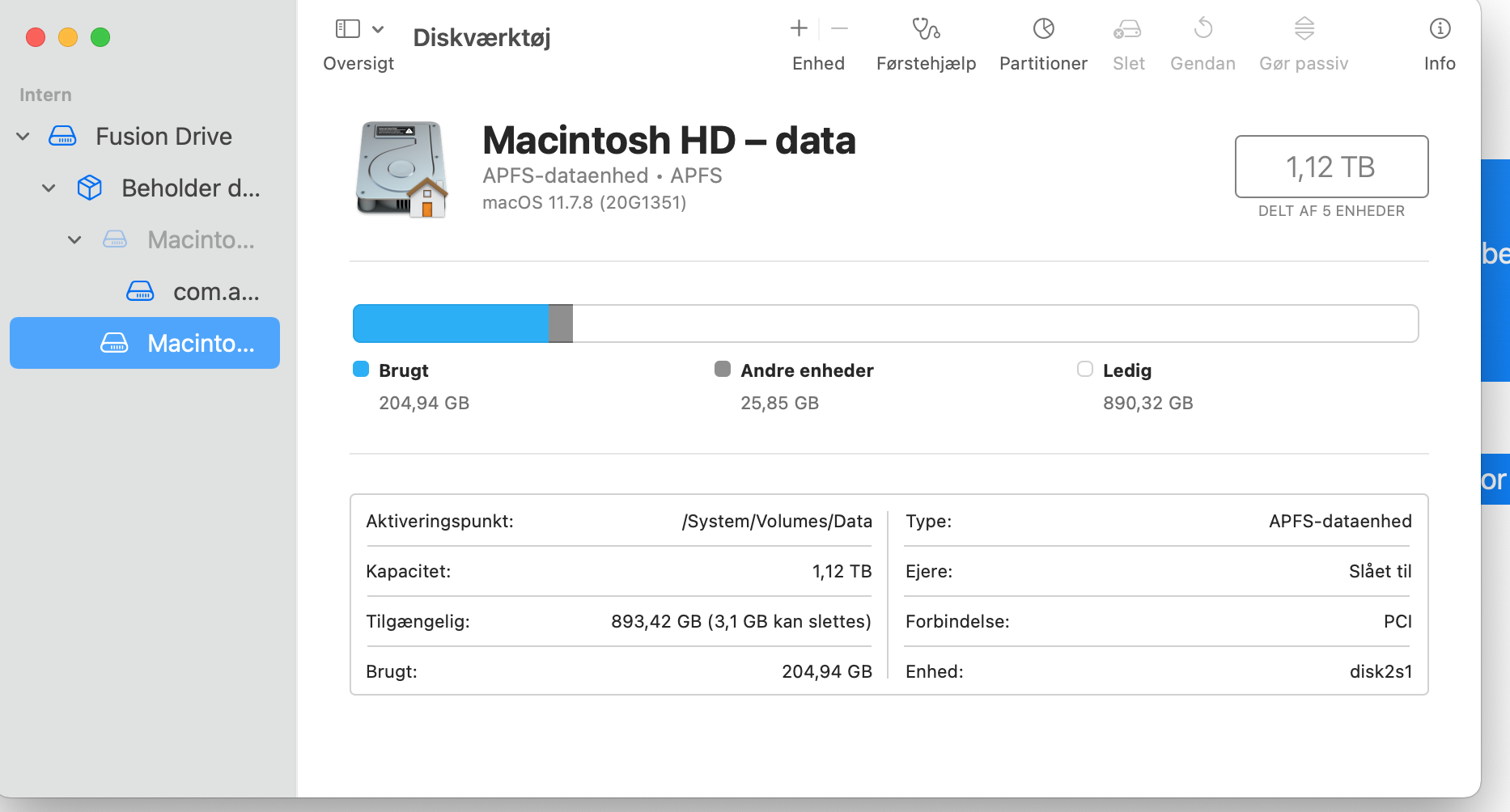The image size is (1510, 812).
Task: Click the Diskværktøj window title
Action: pyautogui.click(x=481, y=37)
